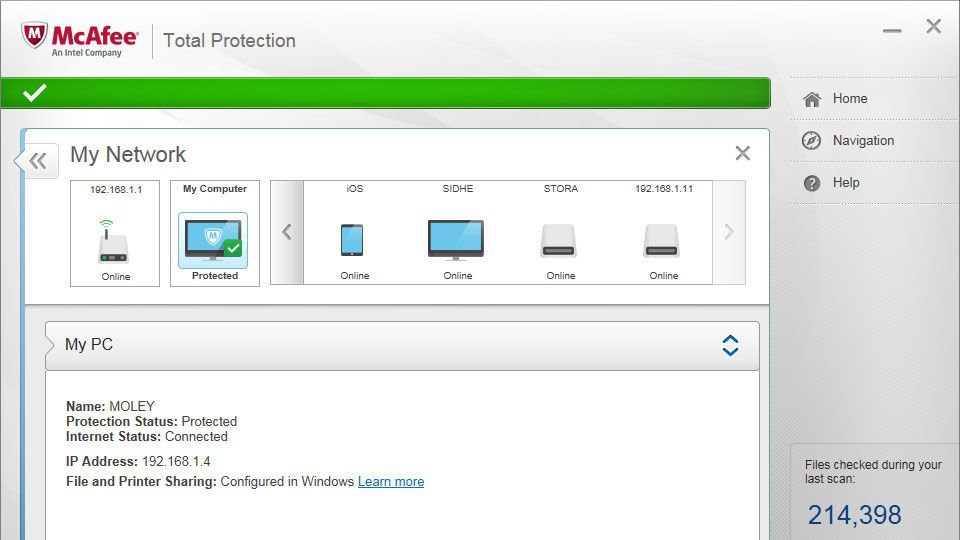Click the McAfee shield logo
The width and height of the screenshot is (960, 540).
pyautogui.click(x=34, y=36)
